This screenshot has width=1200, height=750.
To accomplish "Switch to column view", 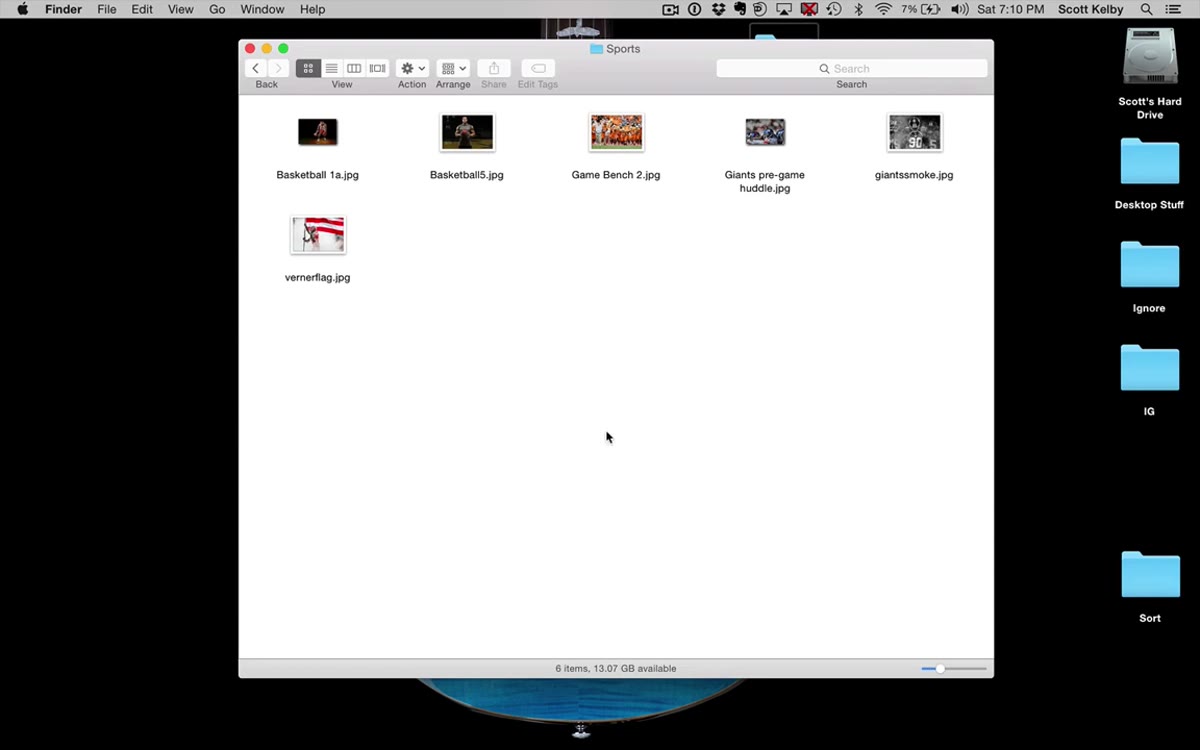I will point(354,68).
